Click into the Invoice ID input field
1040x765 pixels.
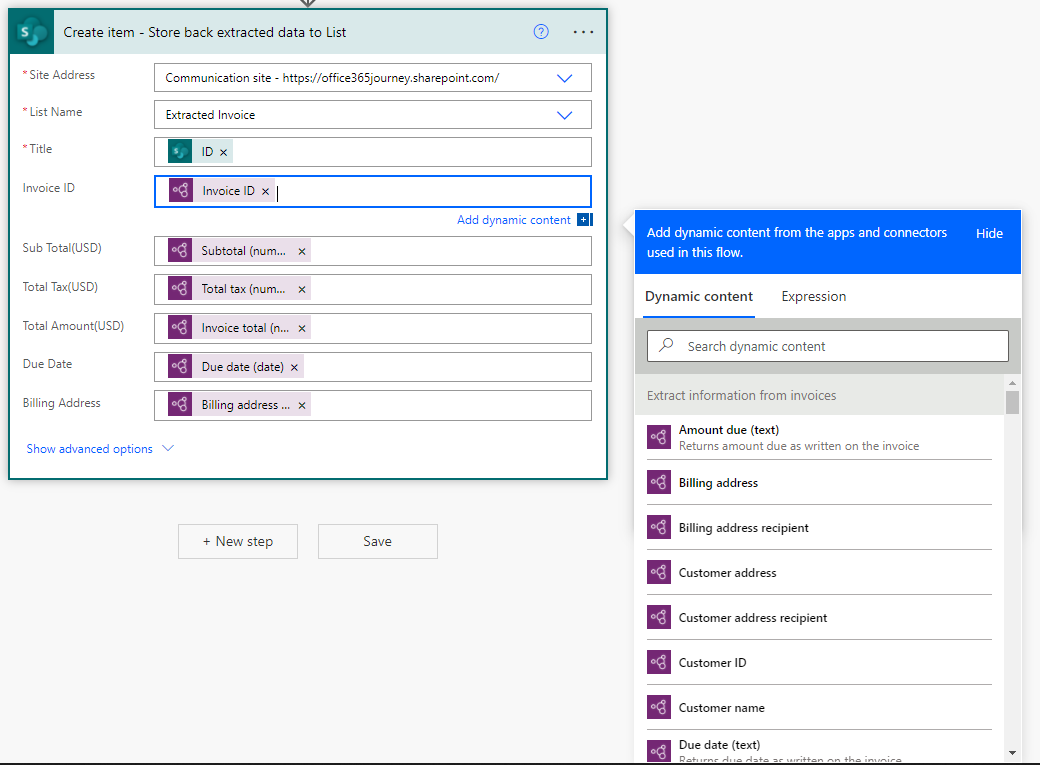point(373,192)
